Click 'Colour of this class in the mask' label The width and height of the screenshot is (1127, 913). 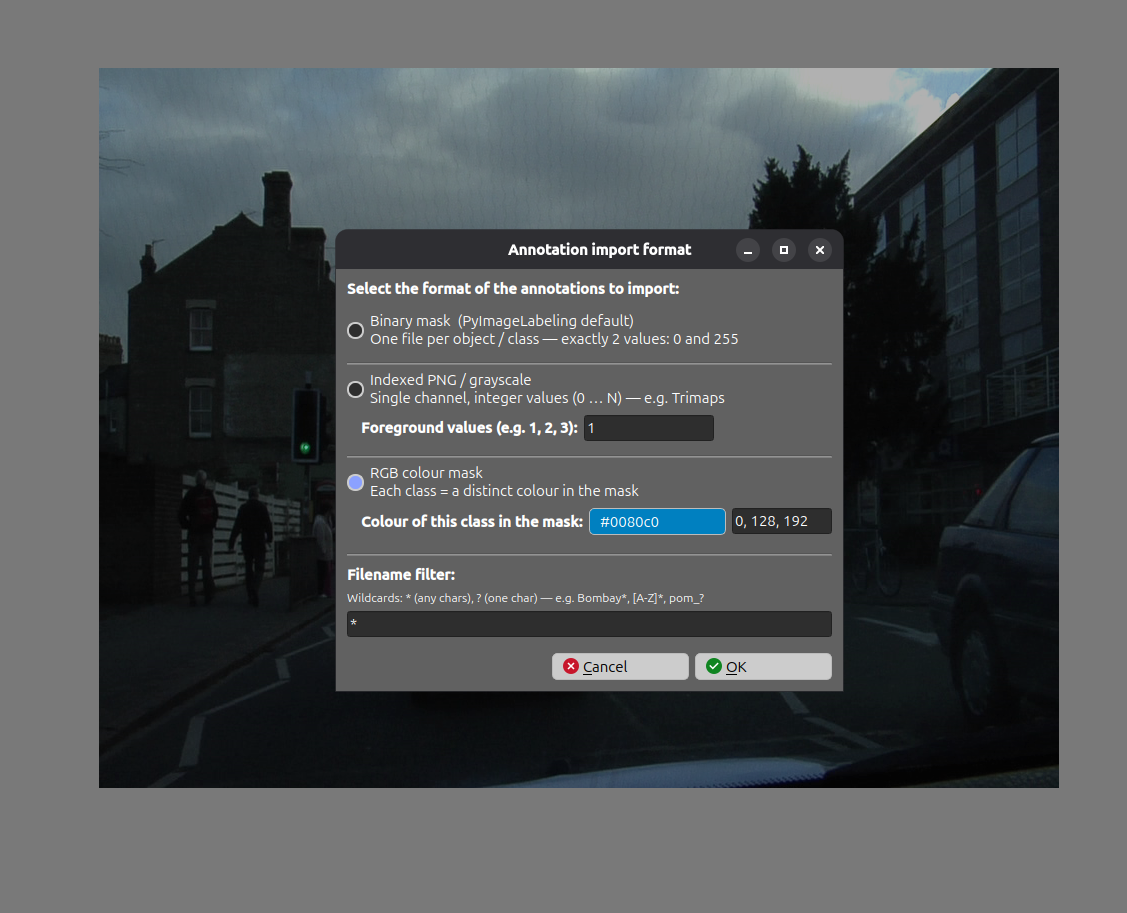click(x=472, y=521)
